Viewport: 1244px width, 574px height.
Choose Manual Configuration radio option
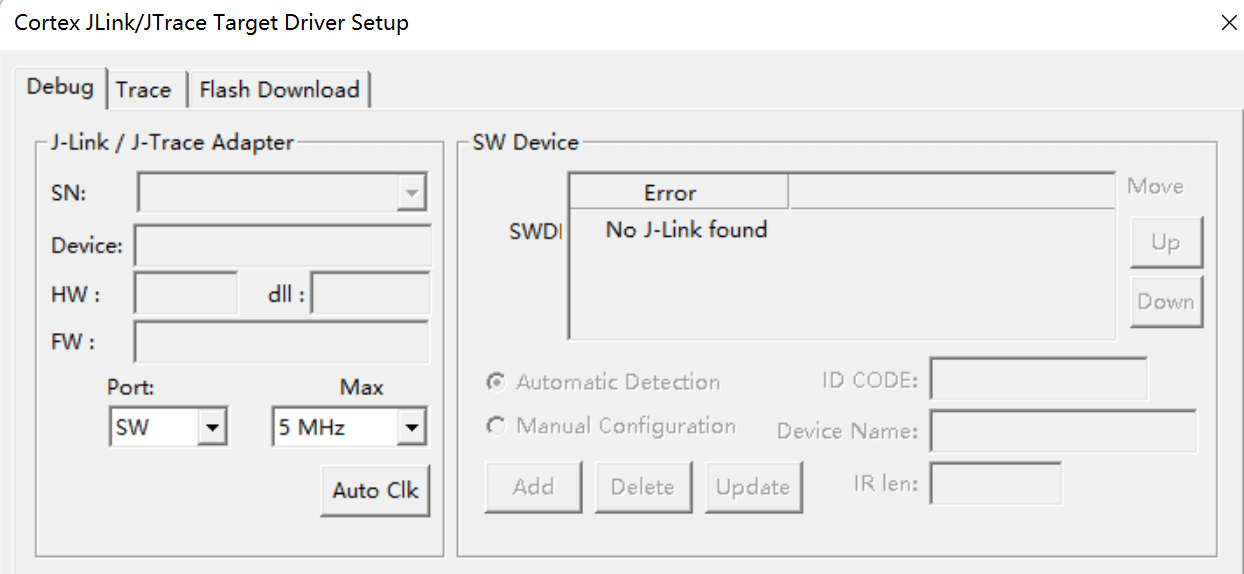coord(496,426)
